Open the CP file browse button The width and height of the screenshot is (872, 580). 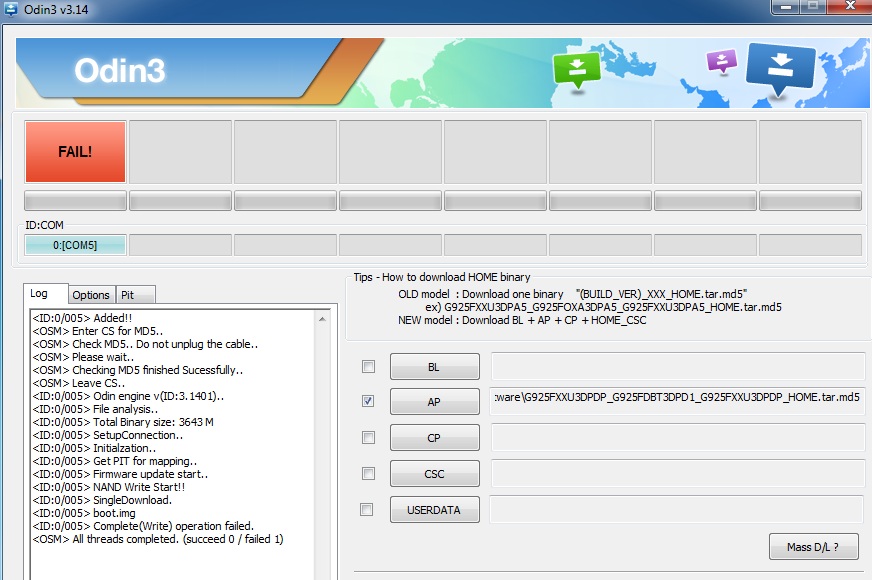[434, 438]
